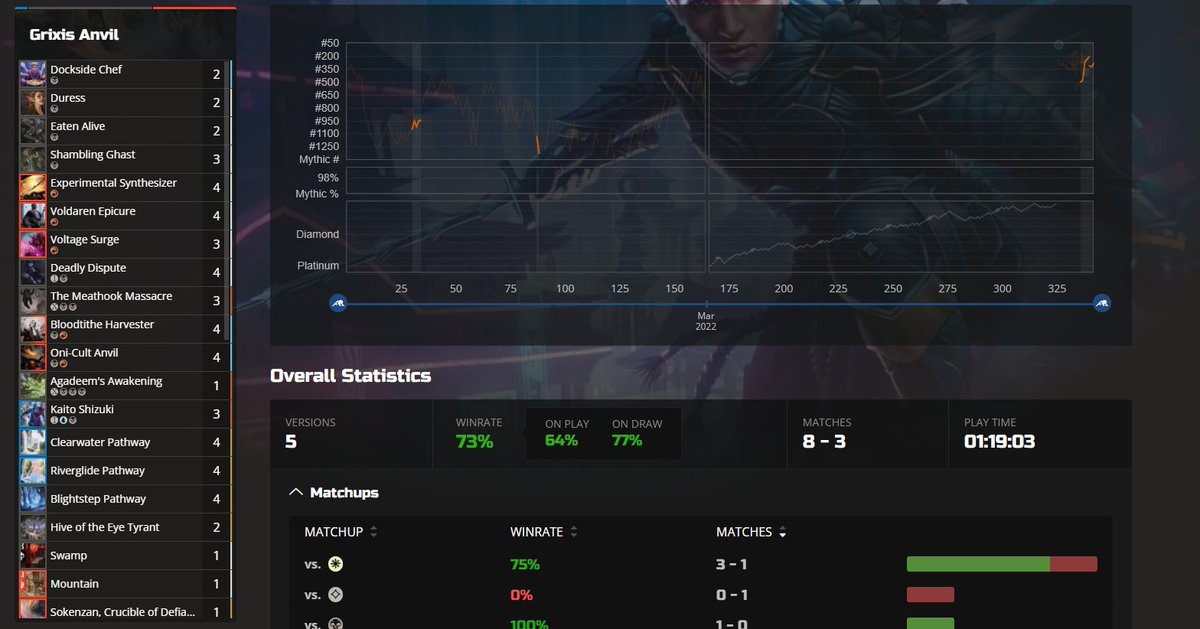
Task: Select Experimental Synthesizer in deck list
Action: click(125, 188)
